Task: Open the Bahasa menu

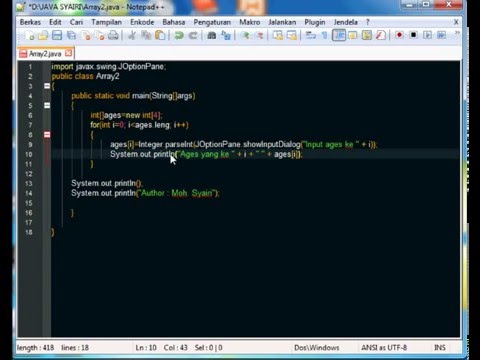Action: click(174, 22)
